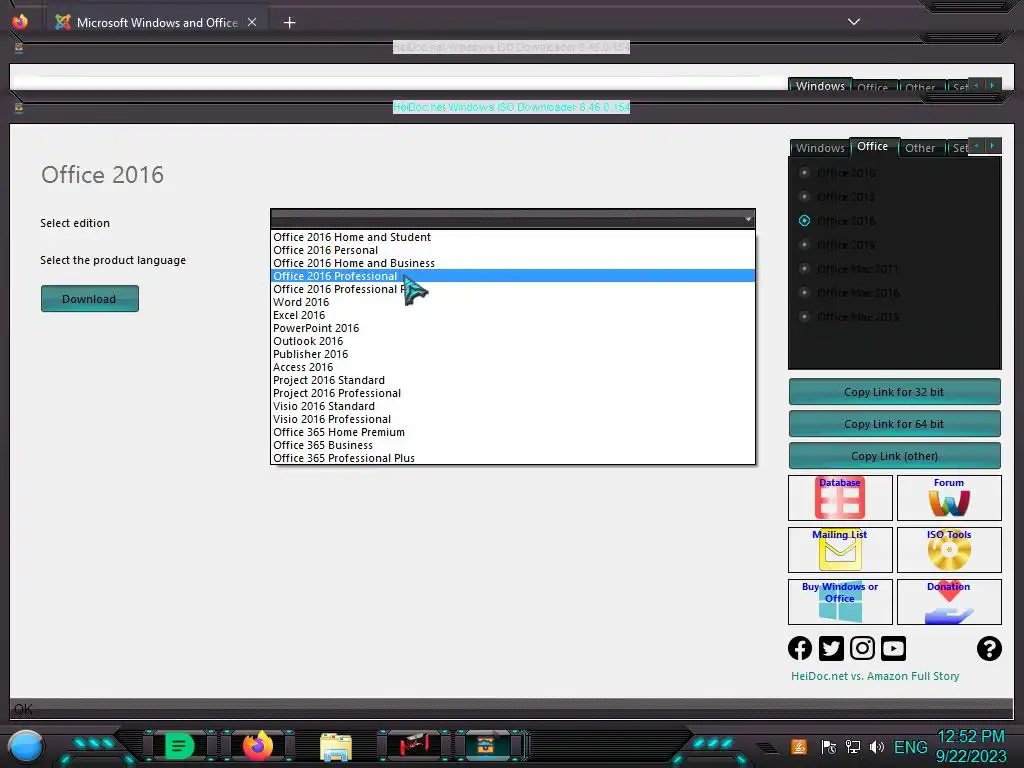The height and width of the screenshot is (768, 1024).
Task: Open the Instagram social icon
Action: pyautogui.click(x=862, y=648)
